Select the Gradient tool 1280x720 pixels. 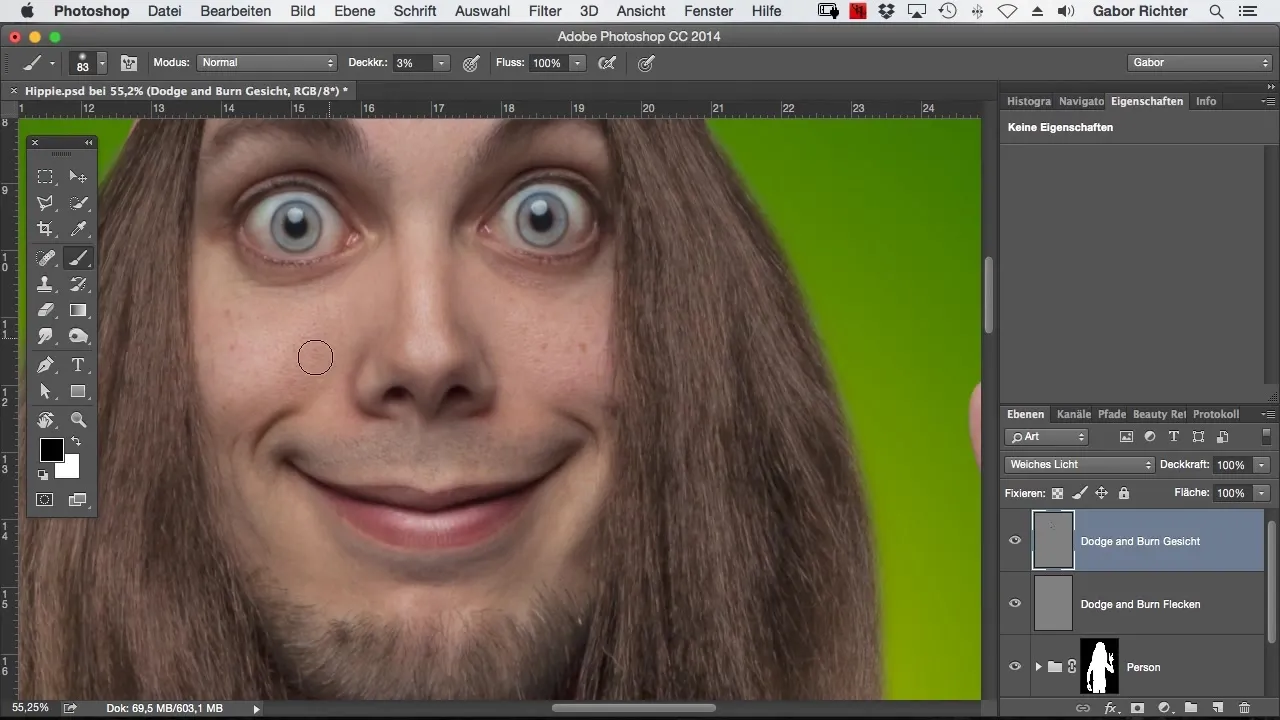(78, 311)
